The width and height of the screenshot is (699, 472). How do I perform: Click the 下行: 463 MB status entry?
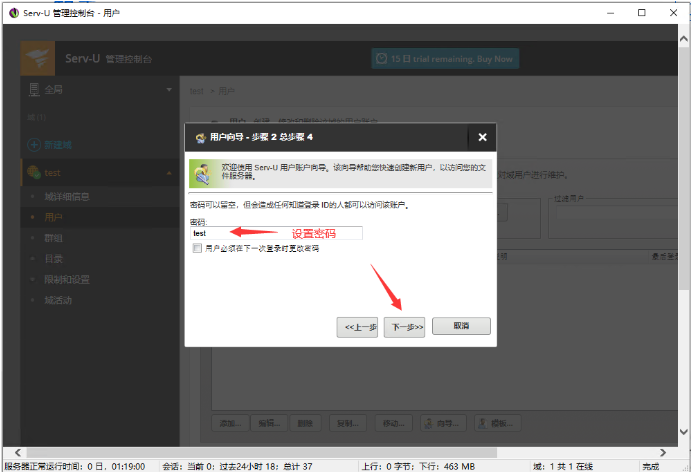point(447,466)
